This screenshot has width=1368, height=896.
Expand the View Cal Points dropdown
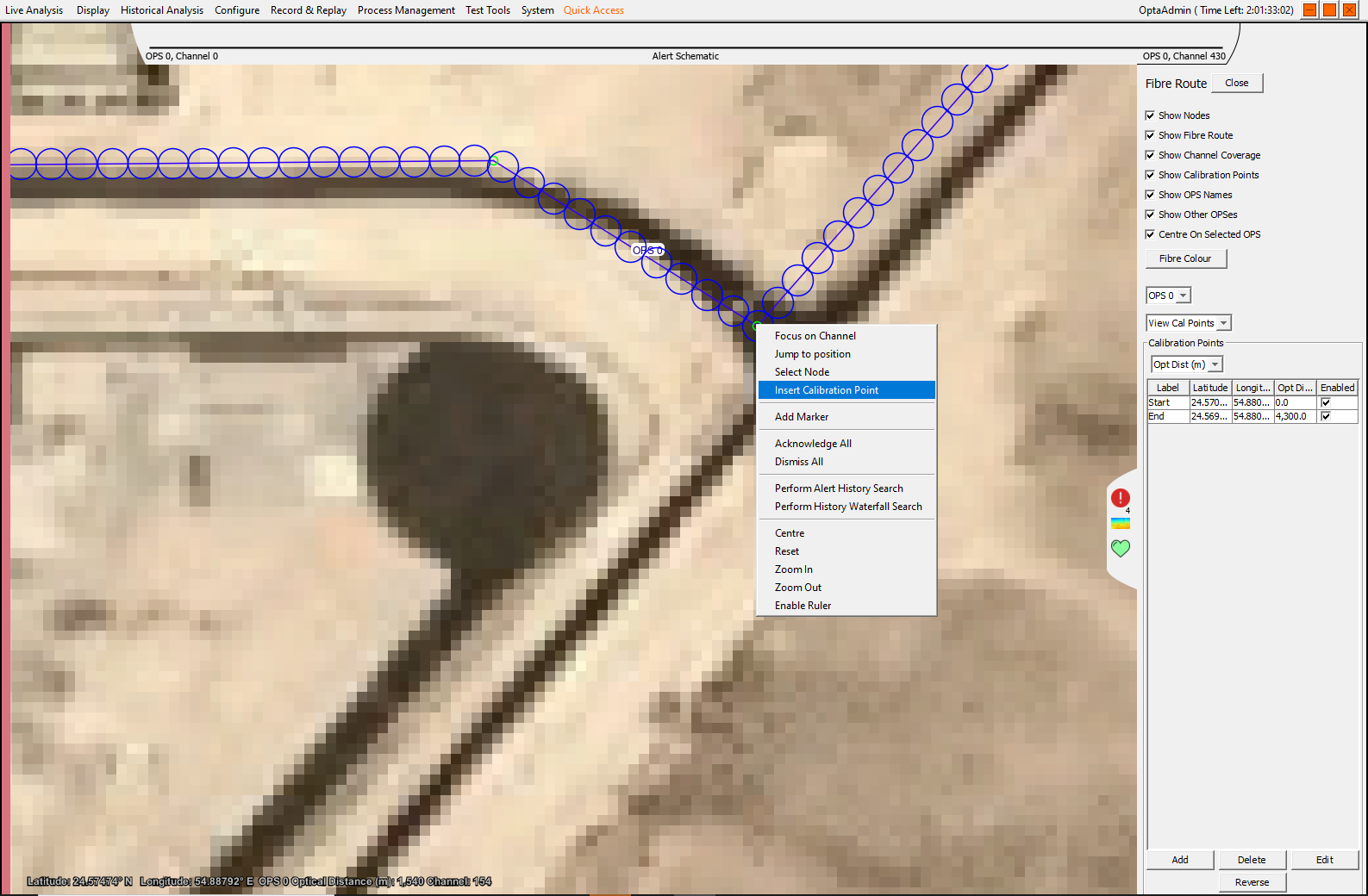click(x=1188, y=323)
